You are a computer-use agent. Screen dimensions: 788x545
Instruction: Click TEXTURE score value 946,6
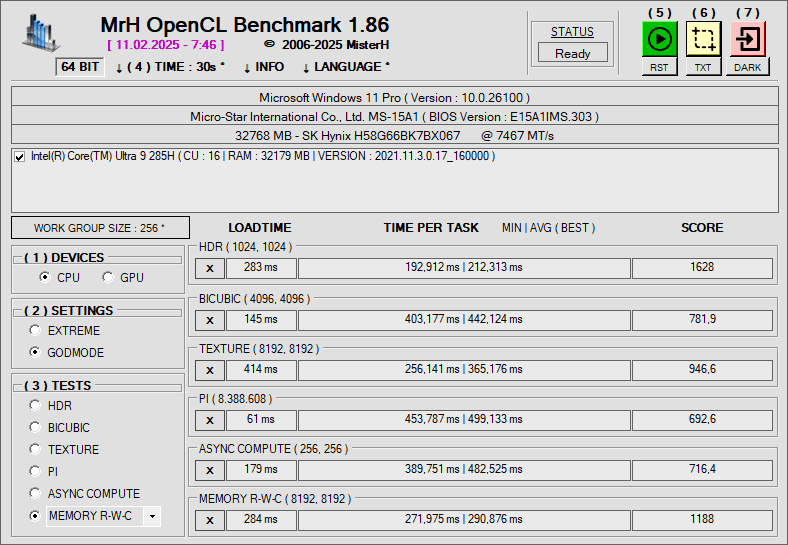click(702, 370)
